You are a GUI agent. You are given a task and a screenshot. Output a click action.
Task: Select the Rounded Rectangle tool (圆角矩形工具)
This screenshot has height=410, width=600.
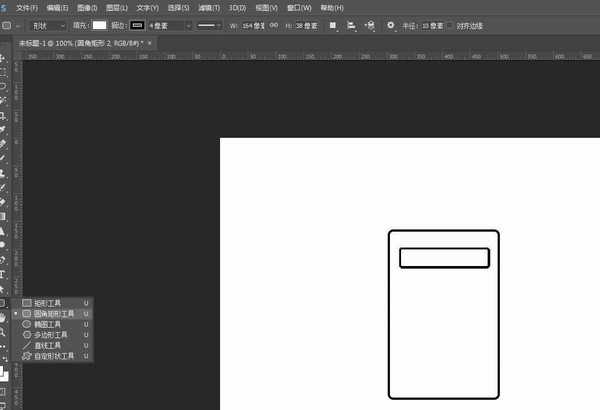(x=51, y=313)
